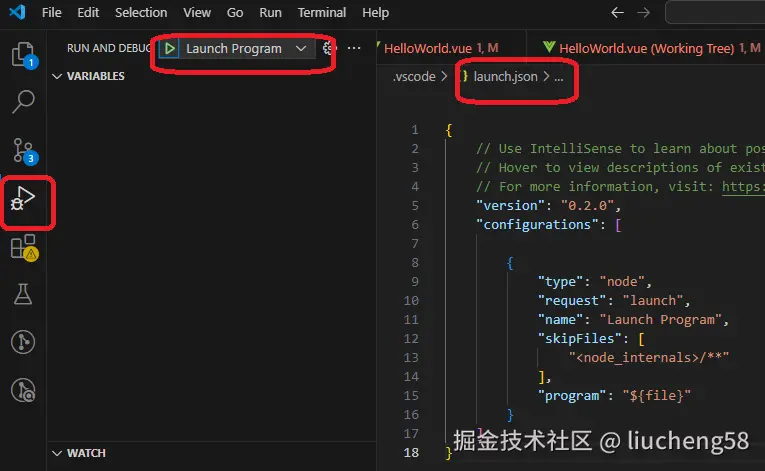Click the breadcrumb ellipsis after launch.json
The height and width of the screenshot is (471, 765).
(559, 77)
